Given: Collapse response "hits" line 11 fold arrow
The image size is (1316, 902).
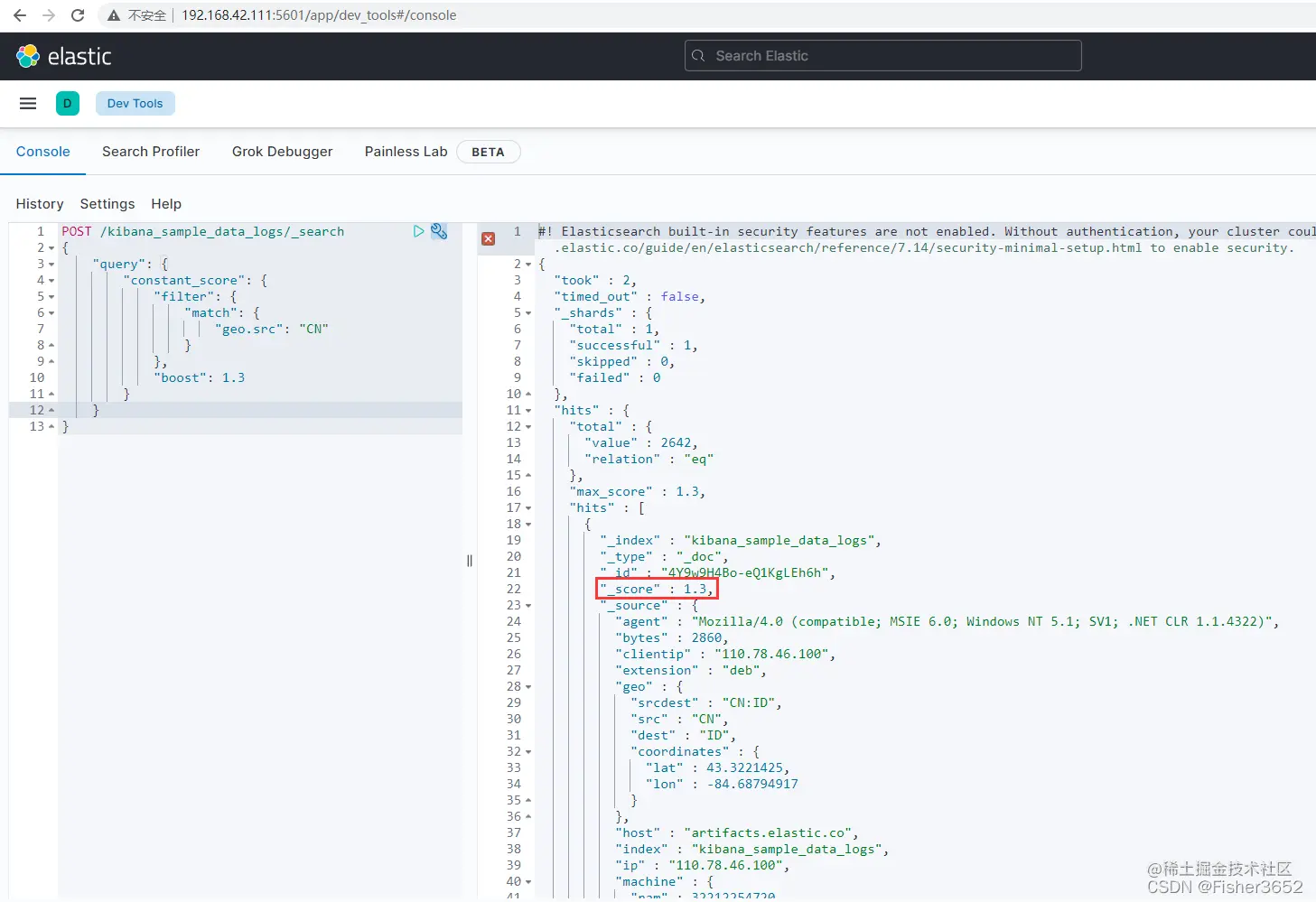Looking at the screenshot, I should pyautogui.click(x=528, y=411).
